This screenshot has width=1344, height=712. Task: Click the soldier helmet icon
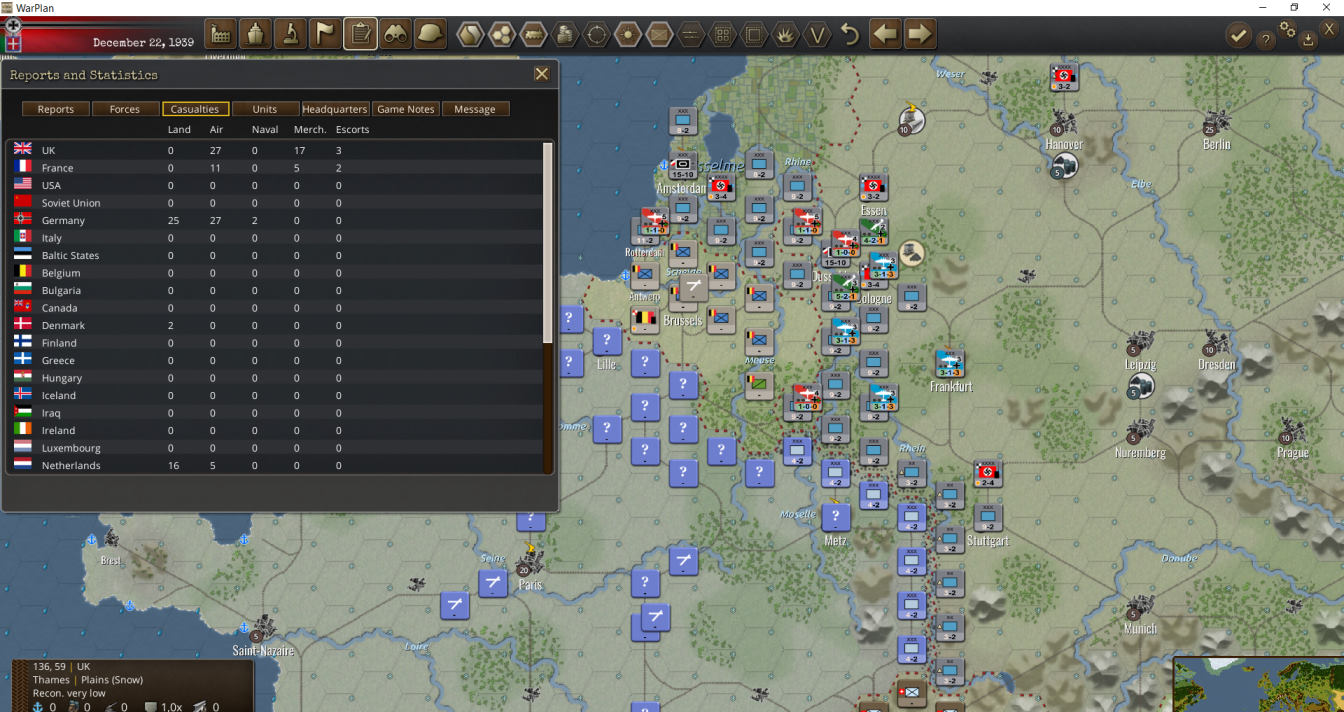click(431, 34)
